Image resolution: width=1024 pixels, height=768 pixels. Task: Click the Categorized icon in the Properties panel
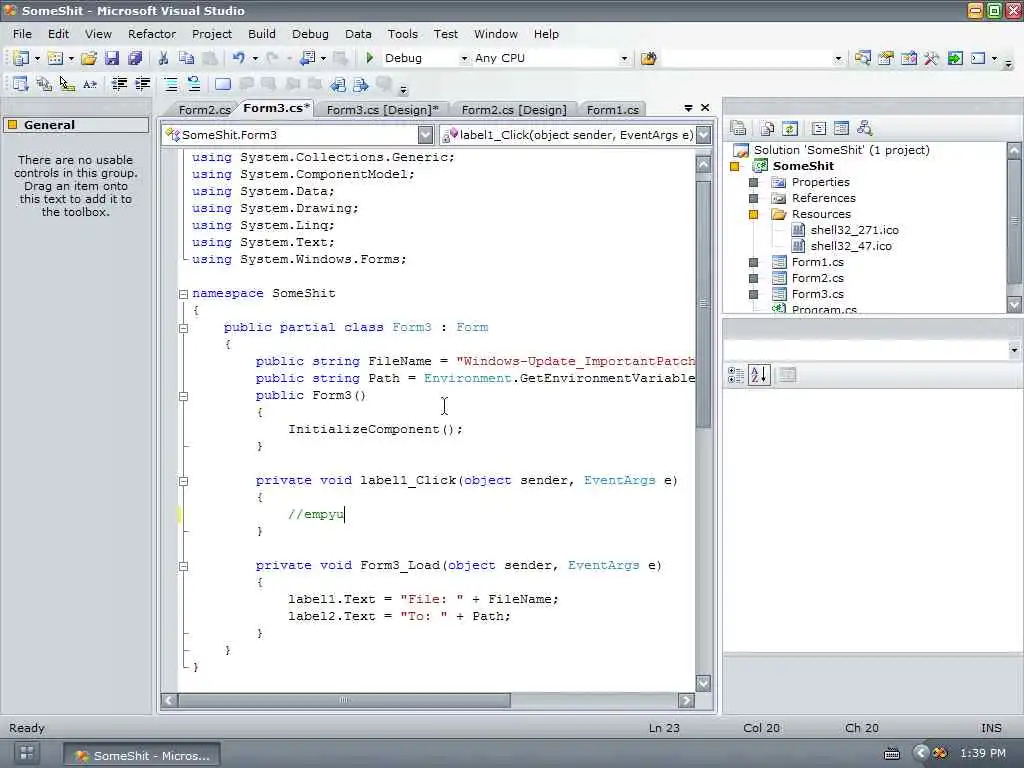pos(735,375)
